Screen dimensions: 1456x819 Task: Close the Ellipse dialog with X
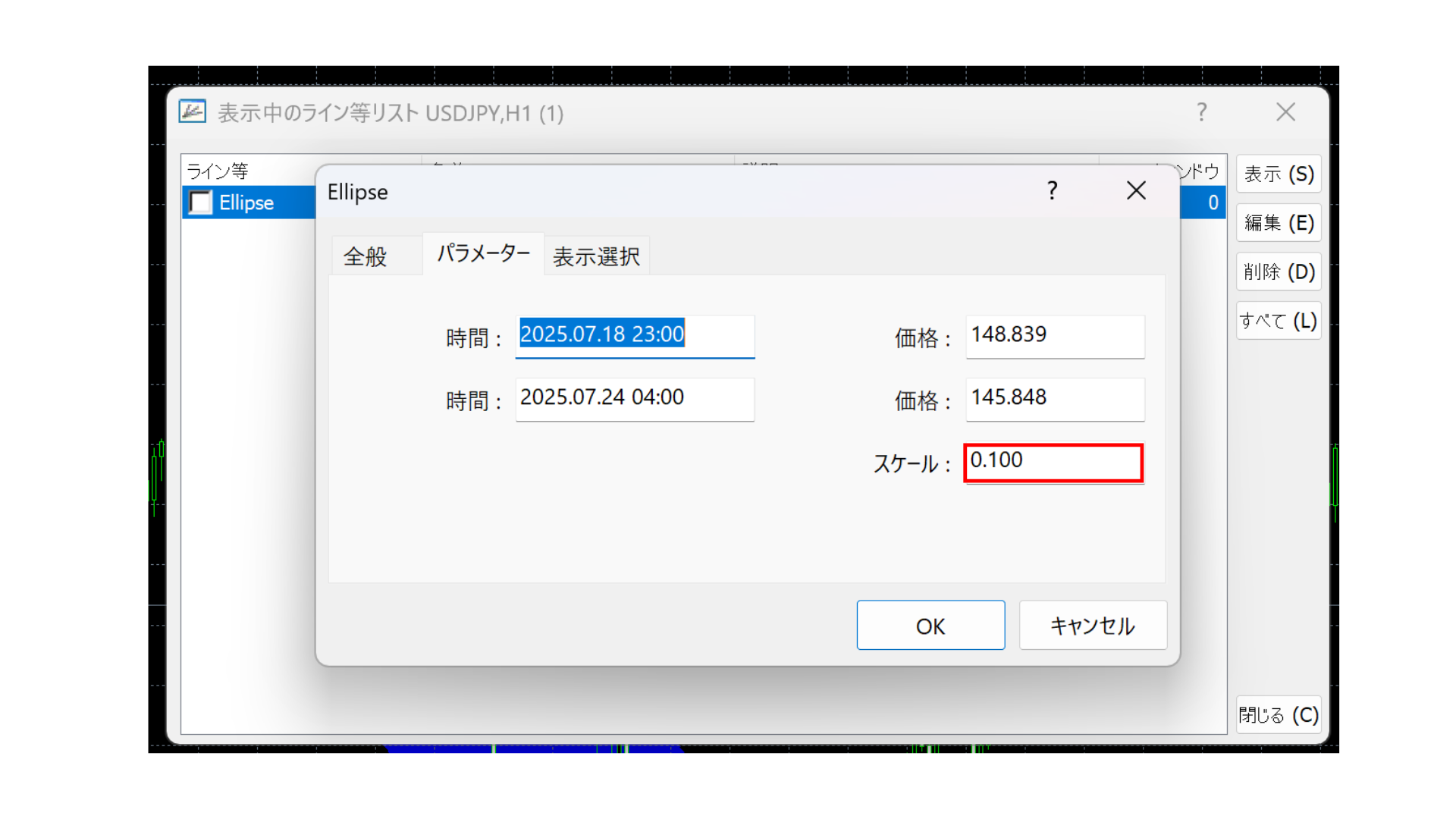point(1136,190)
